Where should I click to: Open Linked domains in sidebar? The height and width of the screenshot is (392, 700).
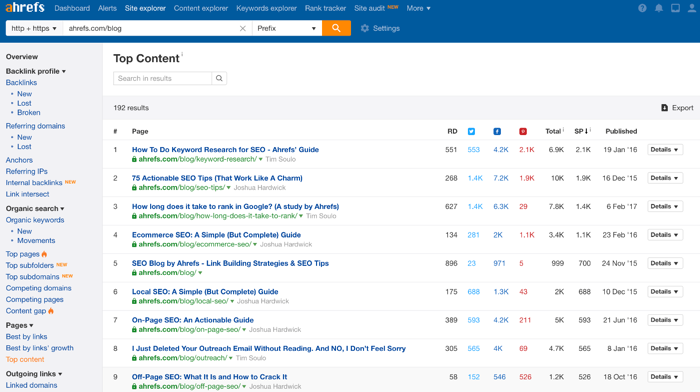point(31,385)
